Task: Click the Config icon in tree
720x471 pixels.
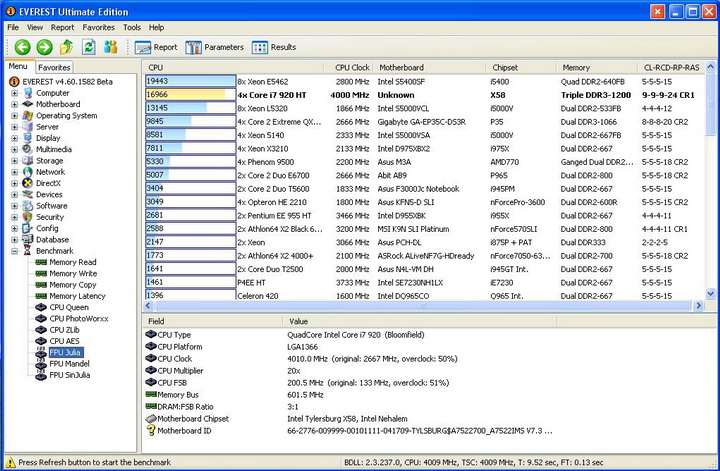Action: pos(28,228)
